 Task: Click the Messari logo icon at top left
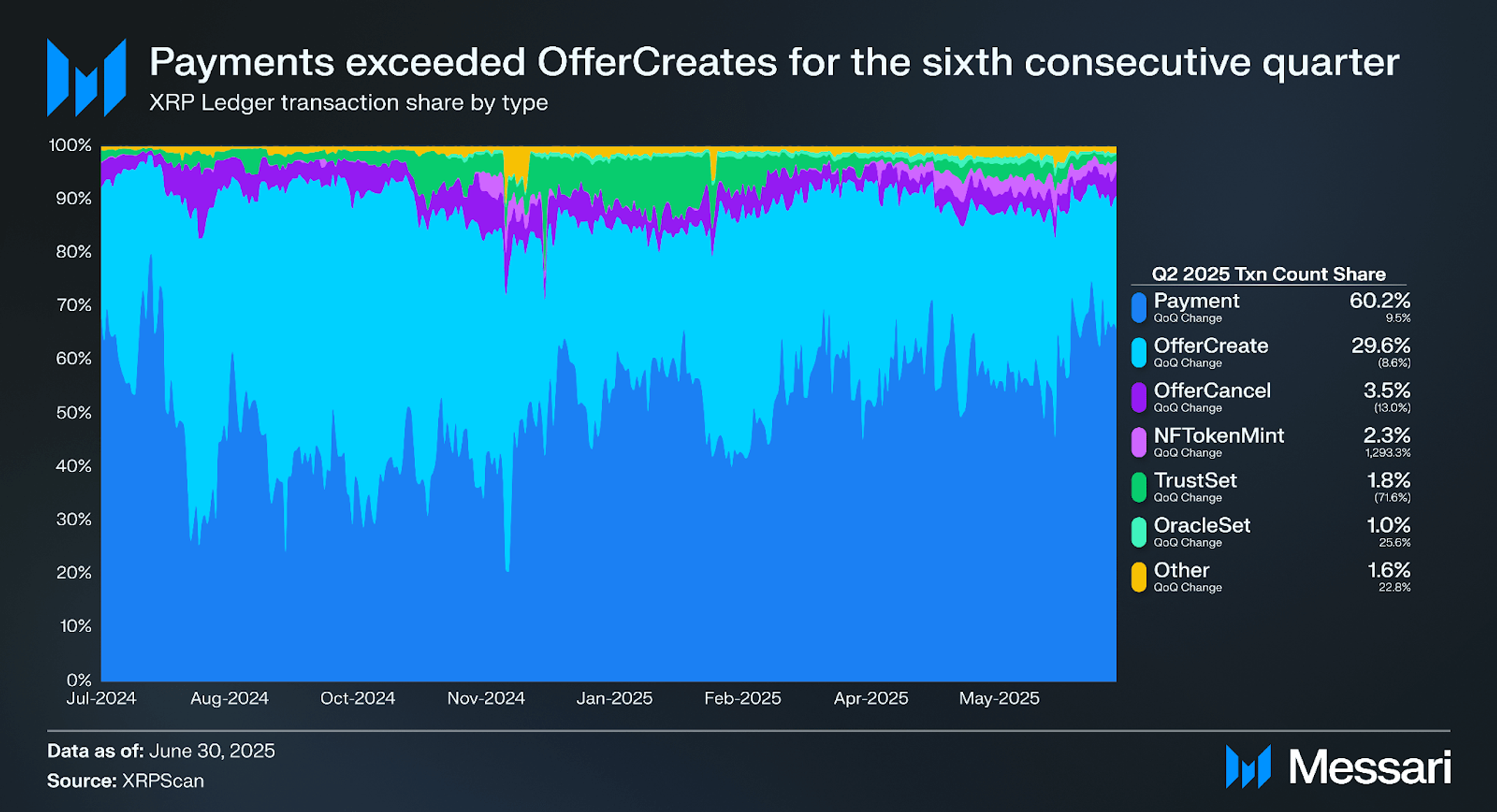tap(86, 78)
